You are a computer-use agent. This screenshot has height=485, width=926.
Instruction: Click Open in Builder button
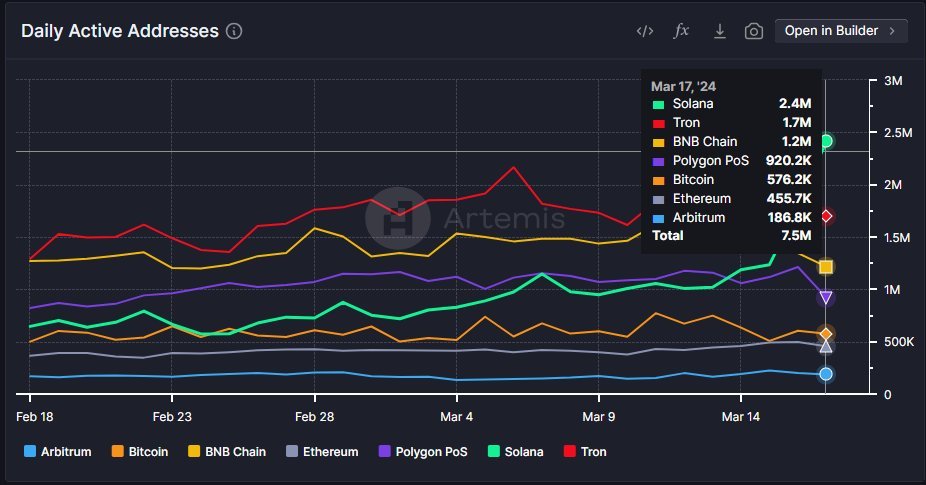pos(841,31)
